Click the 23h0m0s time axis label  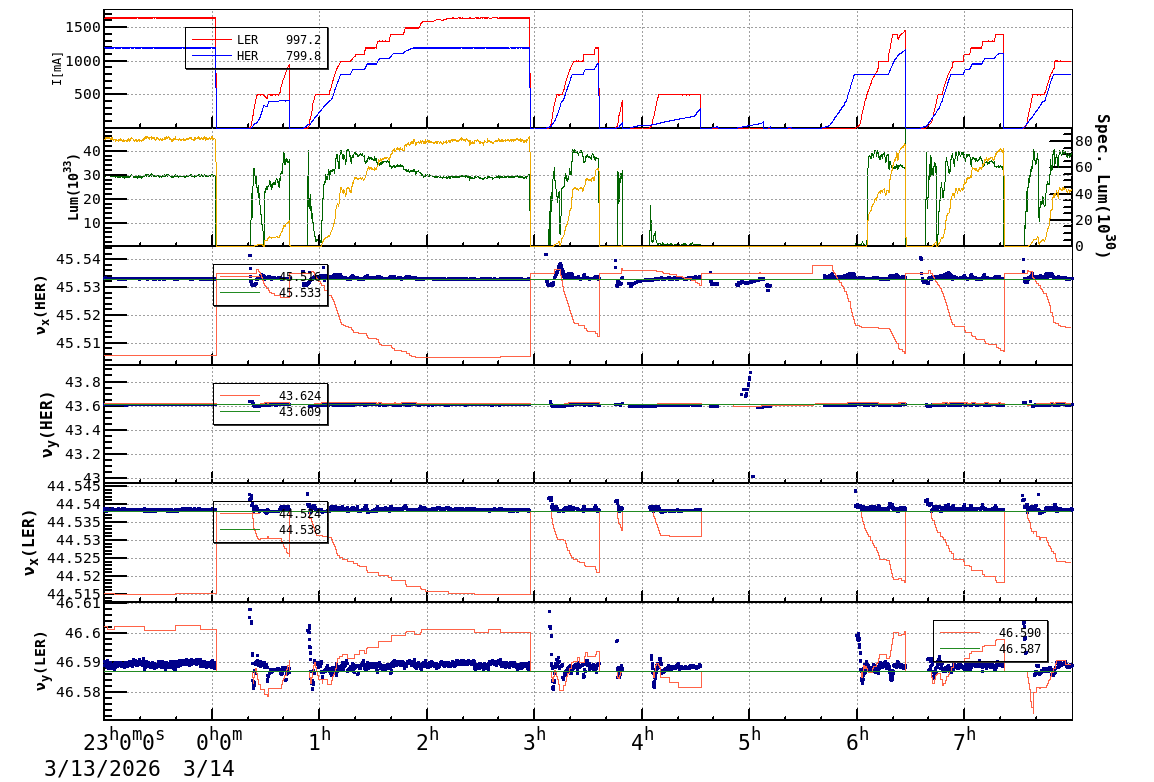pyautogui.click(x=124, y=741)
